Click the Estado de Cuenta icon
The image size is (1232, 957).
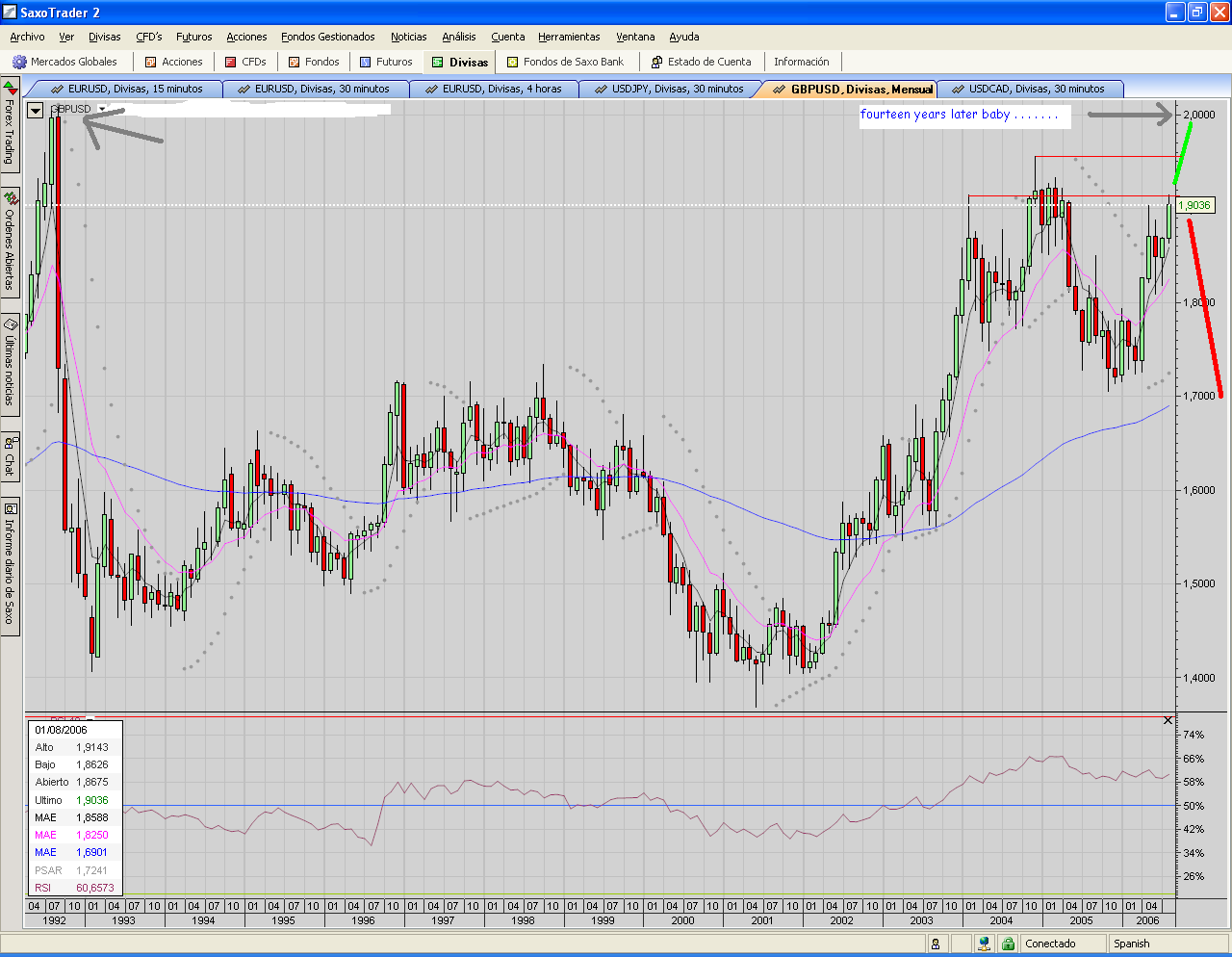(x=656, y=62)
